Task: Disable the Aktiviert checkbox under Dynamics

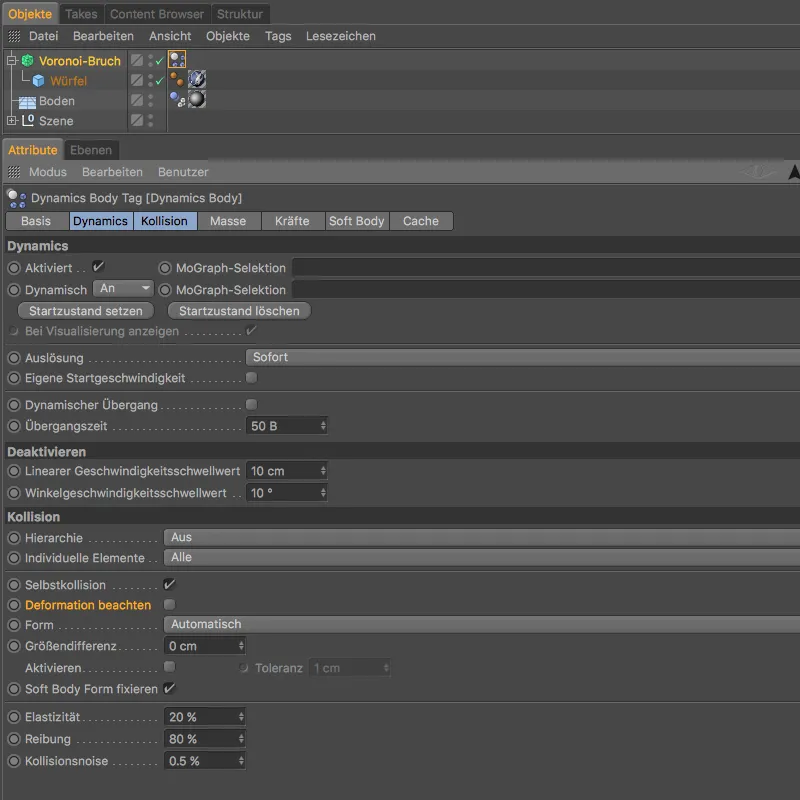Action: point(98,267)
